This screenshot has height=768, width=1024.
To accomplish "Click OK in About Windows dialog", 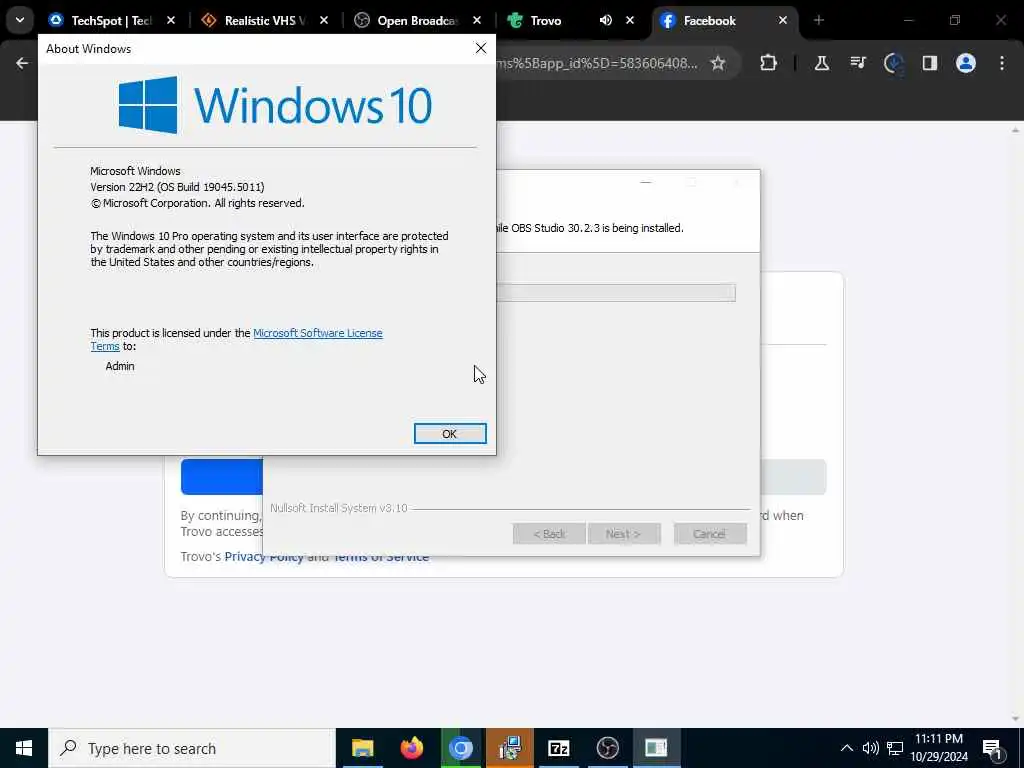I will 450,434.
